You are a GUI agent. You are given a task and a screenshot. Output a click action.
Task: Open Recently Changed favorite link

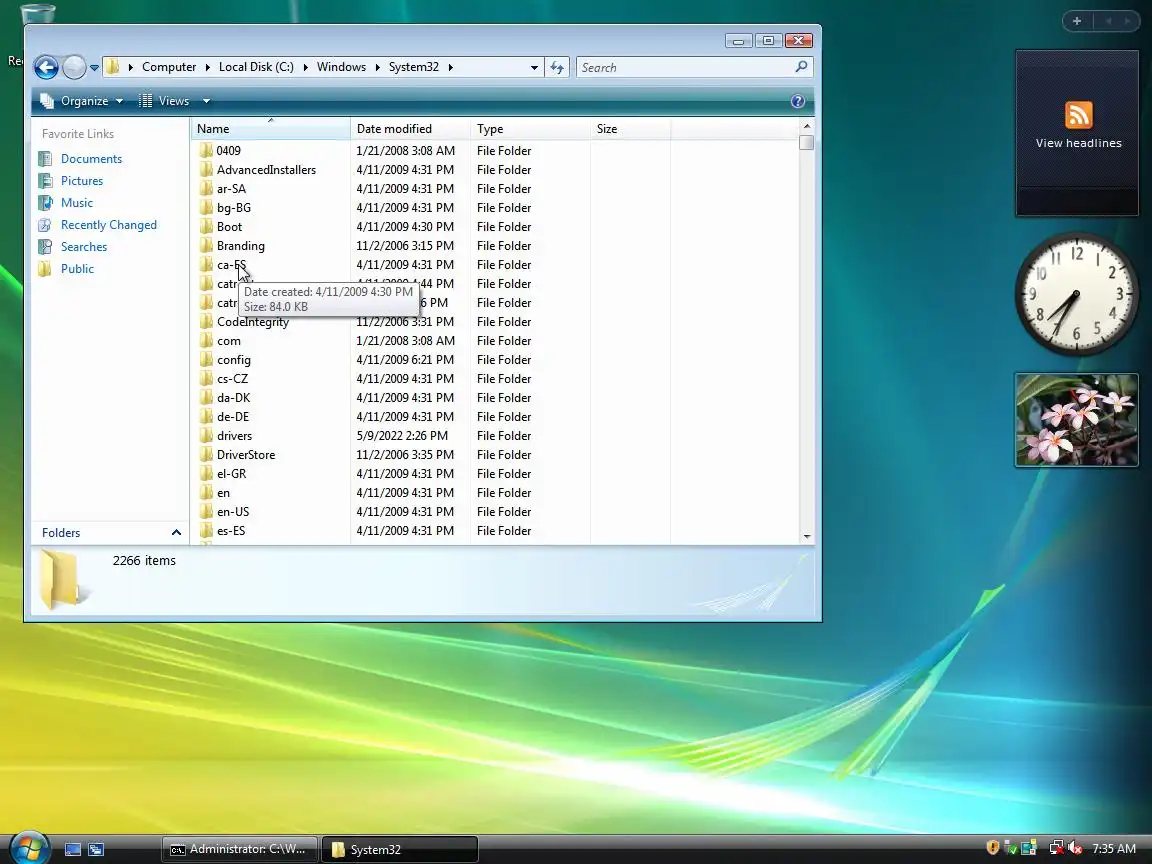click(109, 225)
